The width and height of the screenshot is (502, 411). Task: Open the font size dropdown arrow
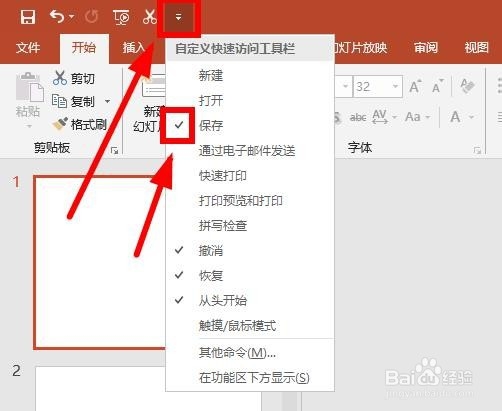tap(395, 86)
